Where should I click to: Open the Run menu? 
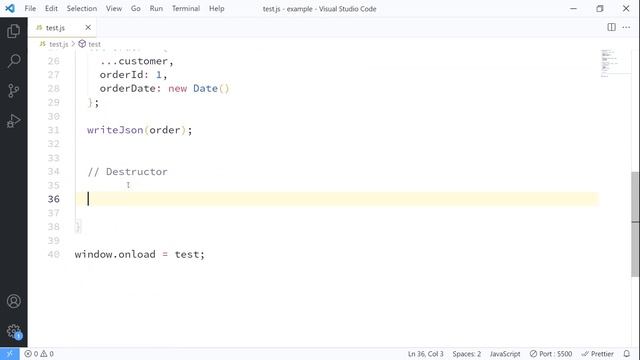(156, 9)
